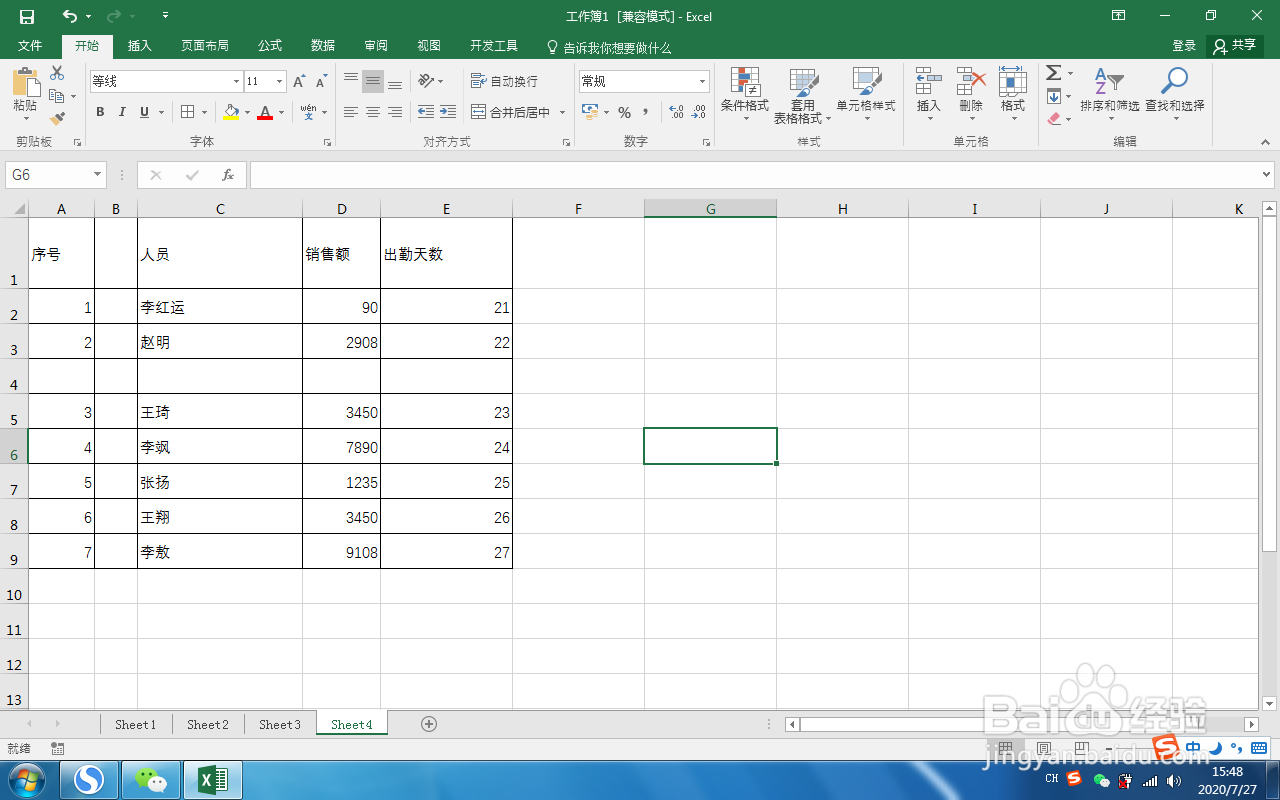Select the Sheet2 worksheet tab
The height and width of the screenshot is (800, 1280).
(x=207, y=724)
